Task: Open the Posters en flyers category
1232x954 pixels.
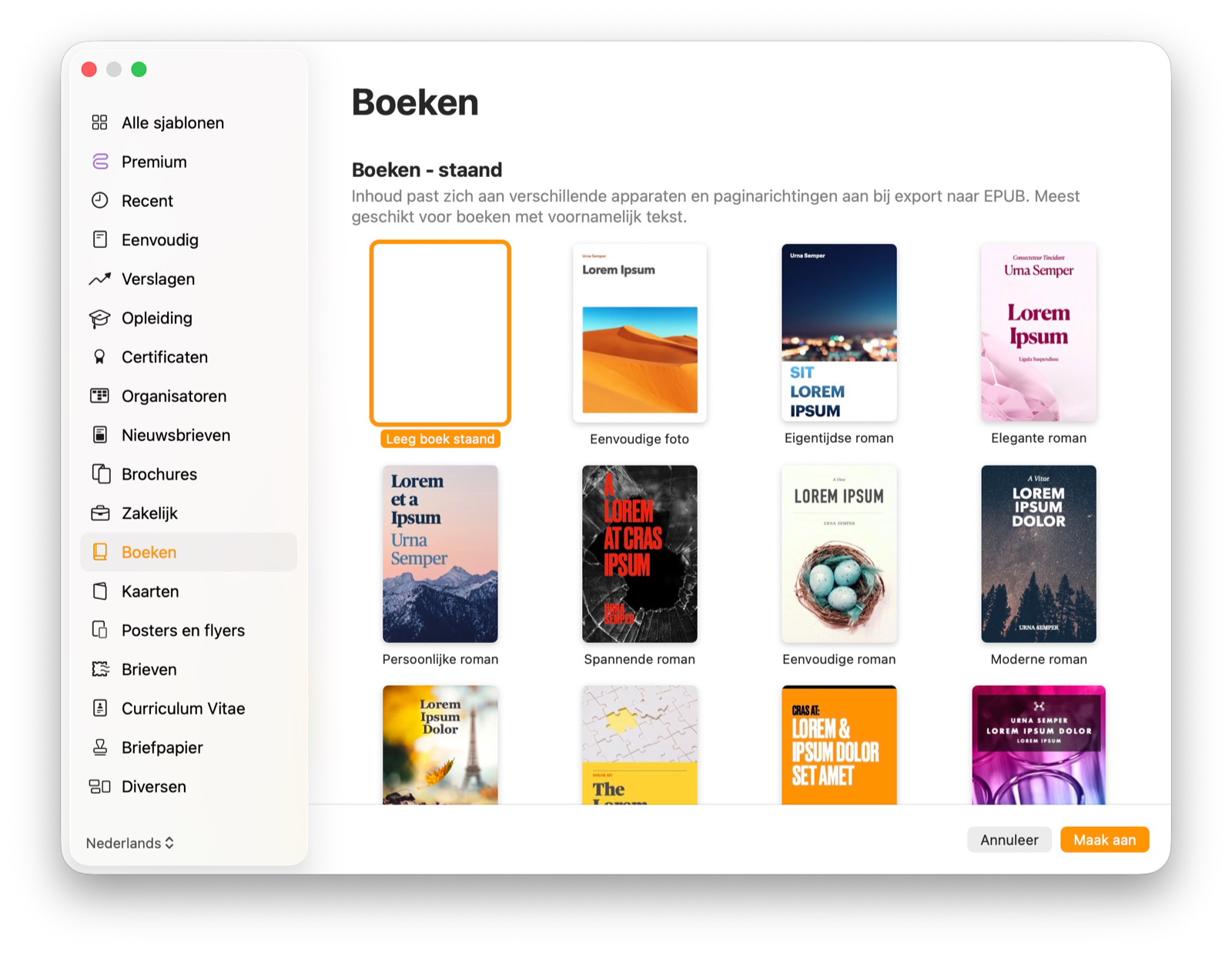Action: coord(182,631)
